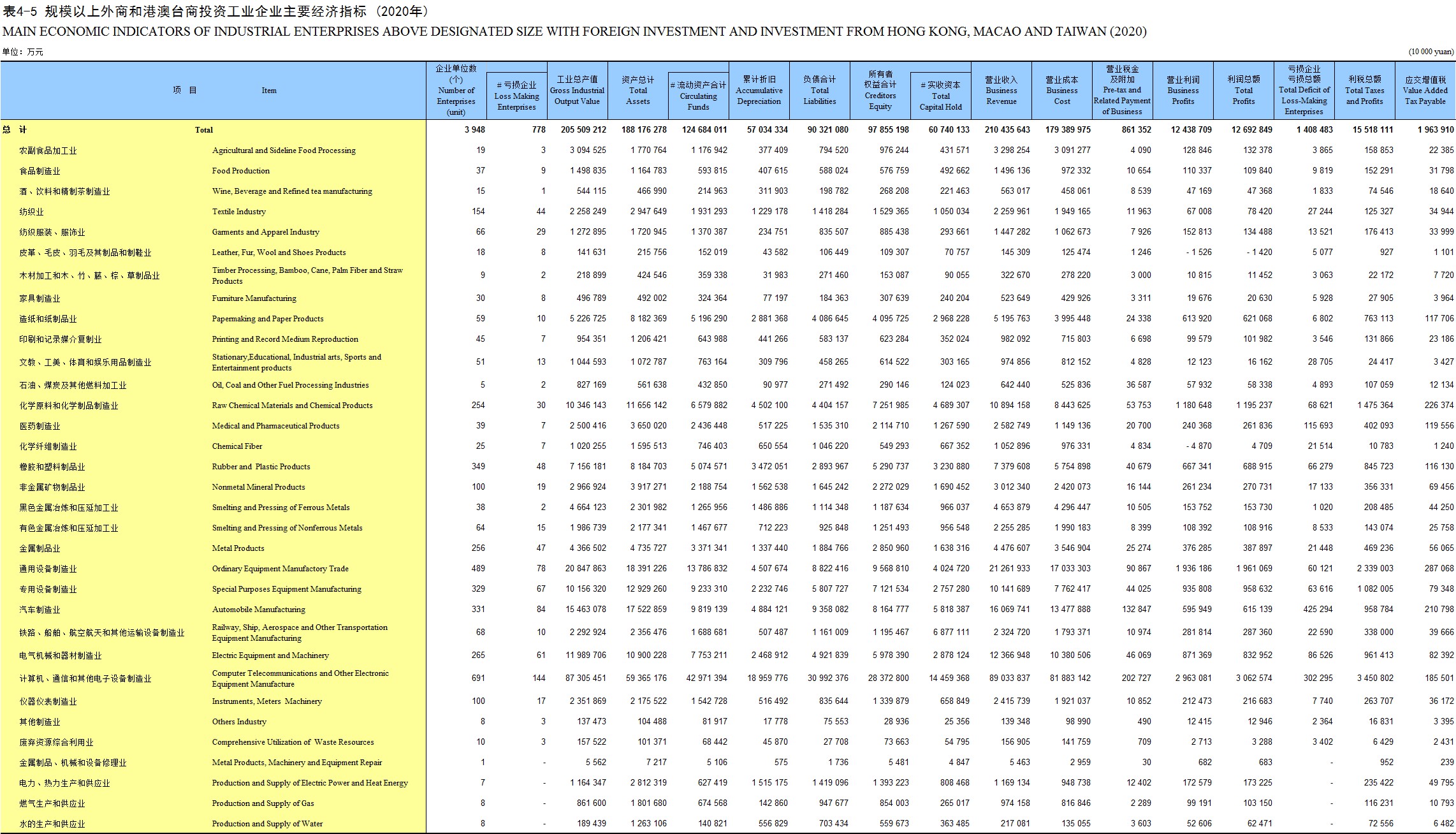Click total enterprise count cell 3 948
Screen dimensions: 1456x834
474,129
